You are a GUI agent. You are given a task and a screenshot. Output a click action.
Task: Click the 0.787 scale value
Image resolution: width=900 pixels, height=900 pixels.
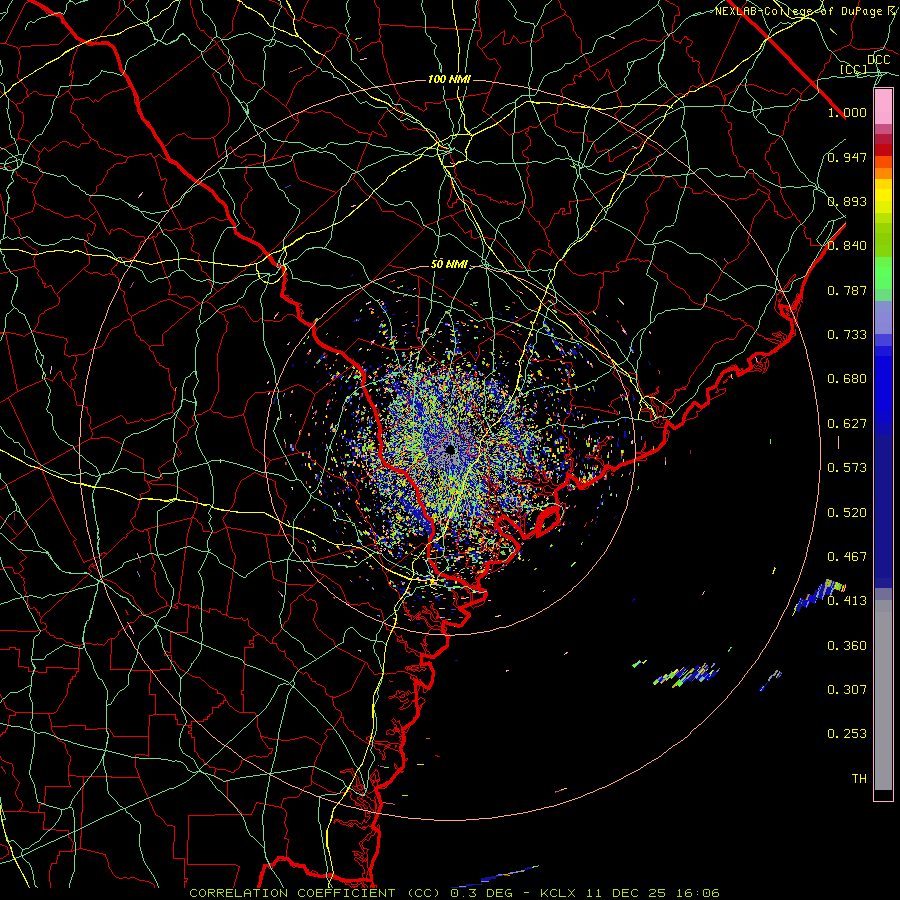coord(847,290)
